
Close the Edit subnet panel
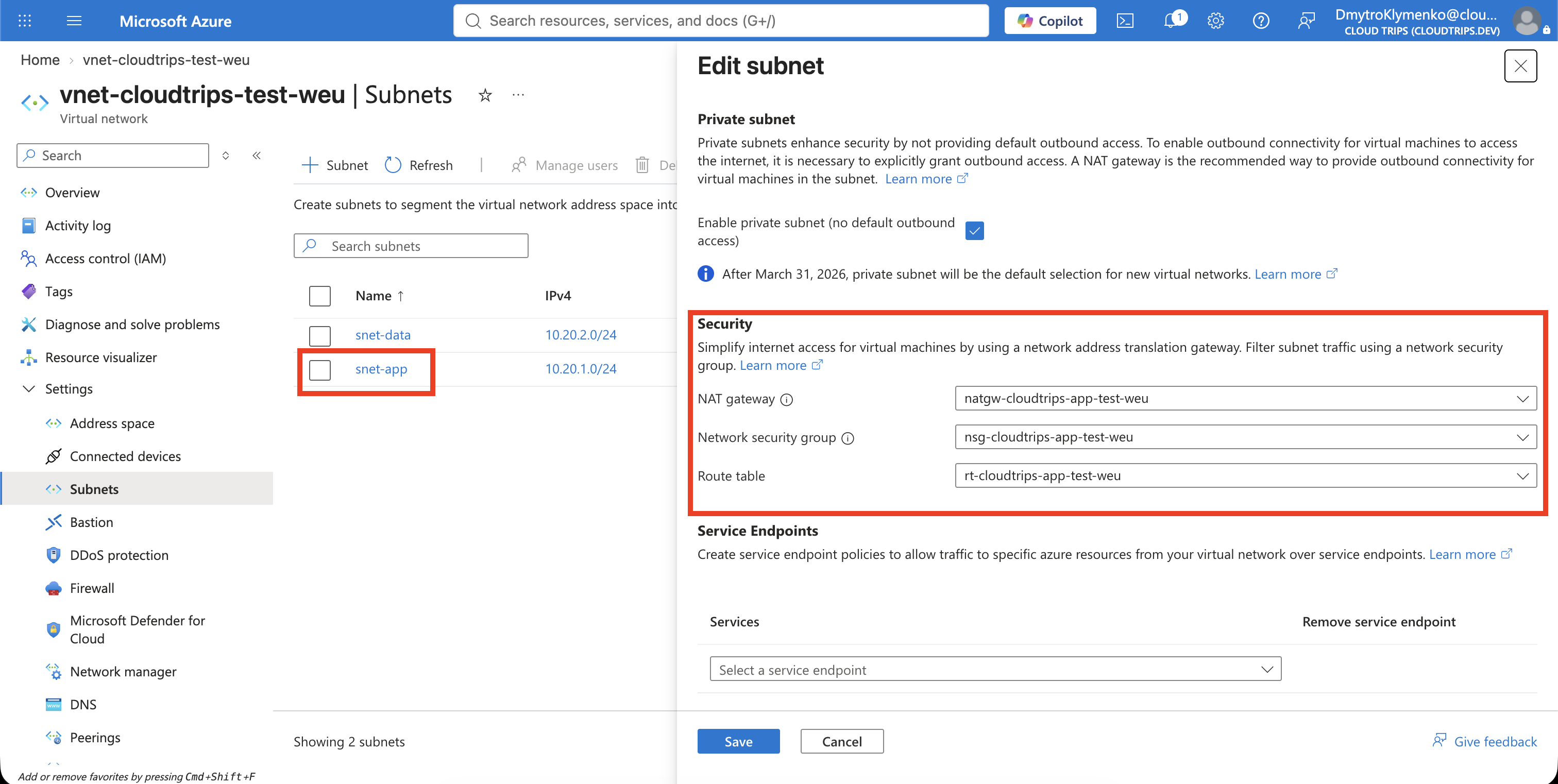[x=1520, y=66]
